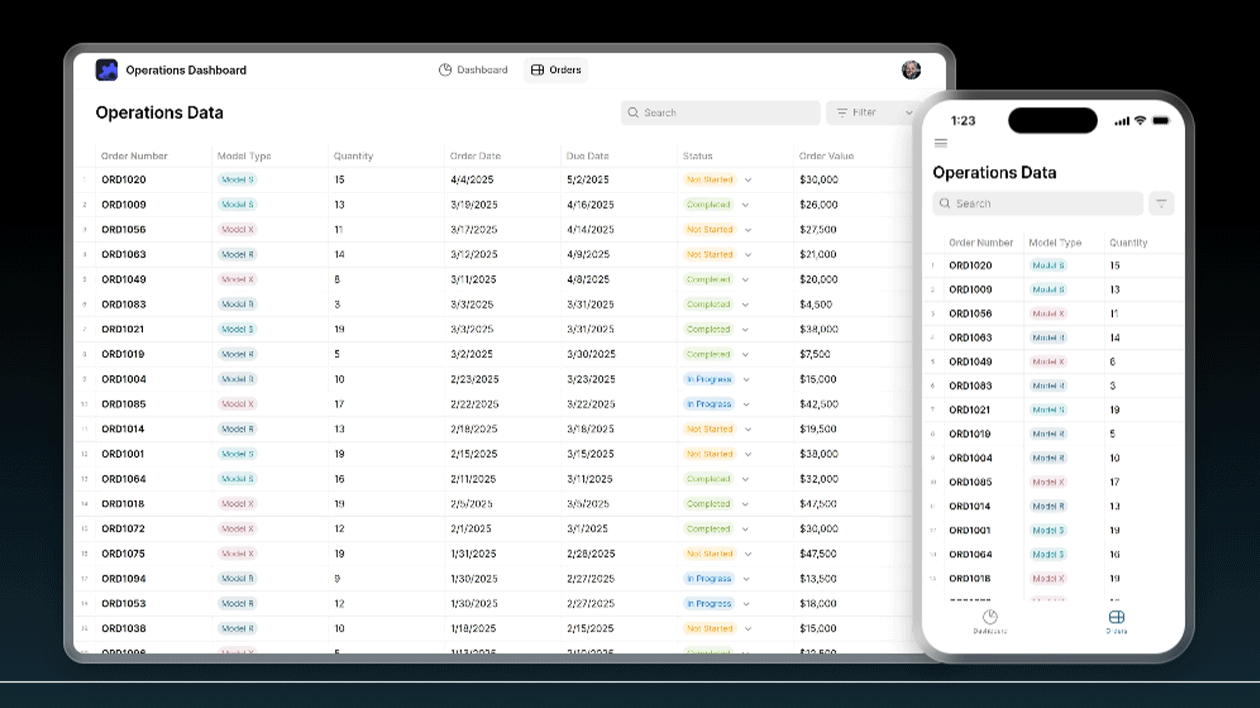Screen dimensions: 1260x708
Task: Click the Due Date column header
Action: tap(587, 156)
